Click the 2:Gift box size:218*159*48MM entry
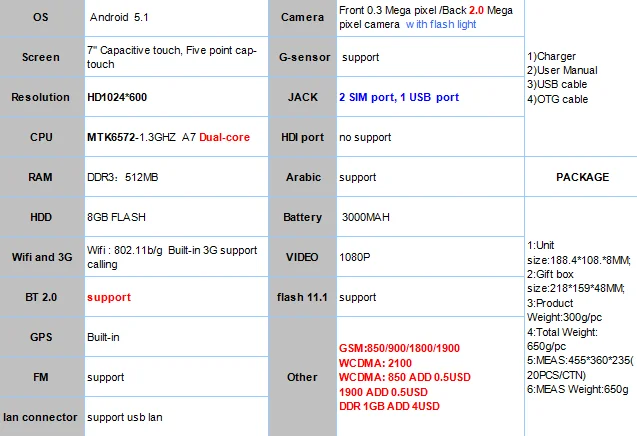This screenshot has width=637, height=436. [576, 281]
